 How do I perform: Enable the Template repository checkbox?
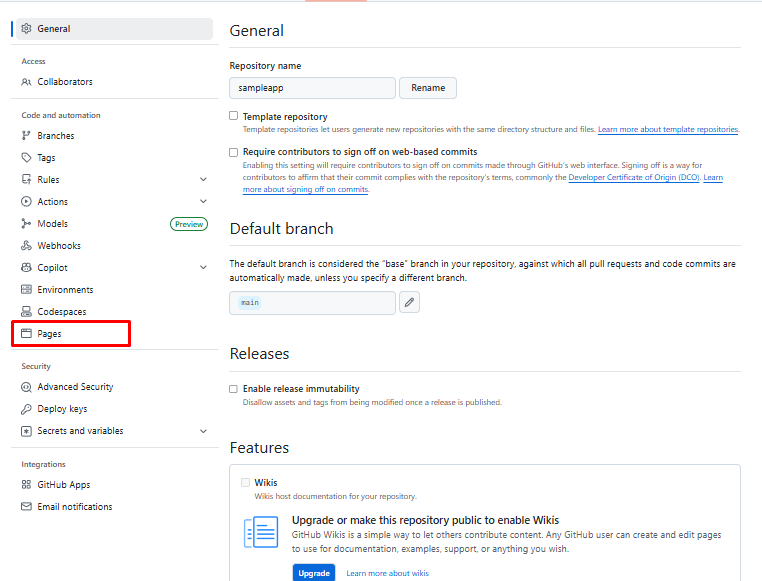pyautogui.click(x=234, y=116)
